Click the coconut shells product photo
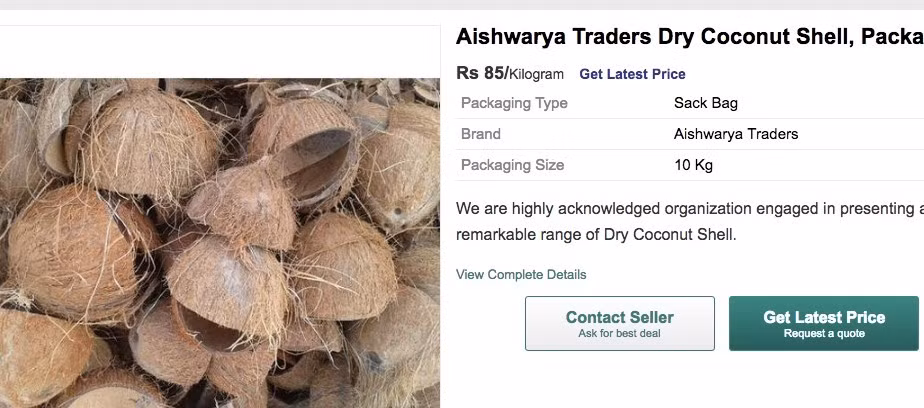924x408 pixels. point(220,243)
